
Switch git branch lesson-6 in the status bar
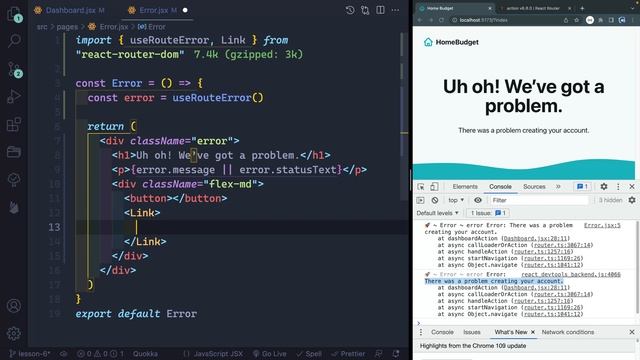click(x=29, y=353)
